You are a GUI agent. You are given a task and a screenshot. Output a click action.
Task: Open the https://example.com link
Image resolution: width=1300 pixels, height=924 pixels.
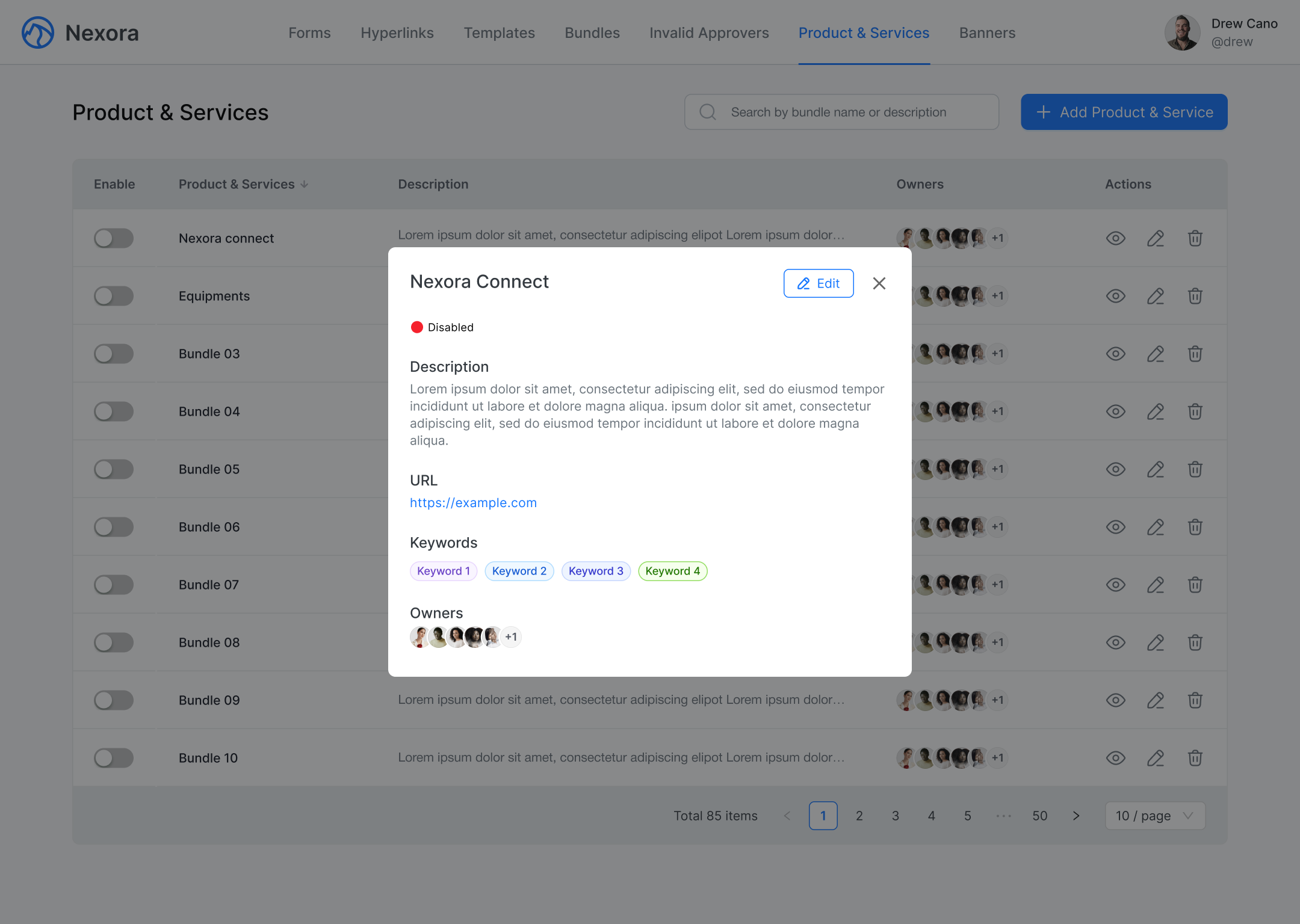pos(473,502)
